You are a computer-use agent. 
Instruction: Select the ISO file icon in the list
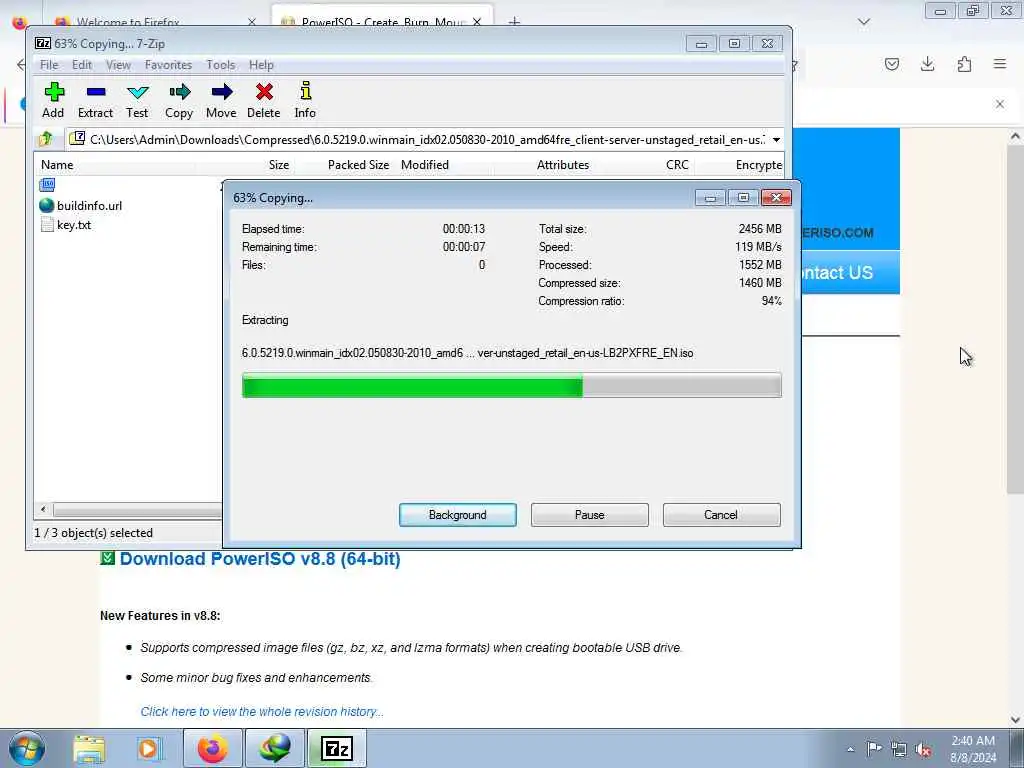[x=47, y=185]
